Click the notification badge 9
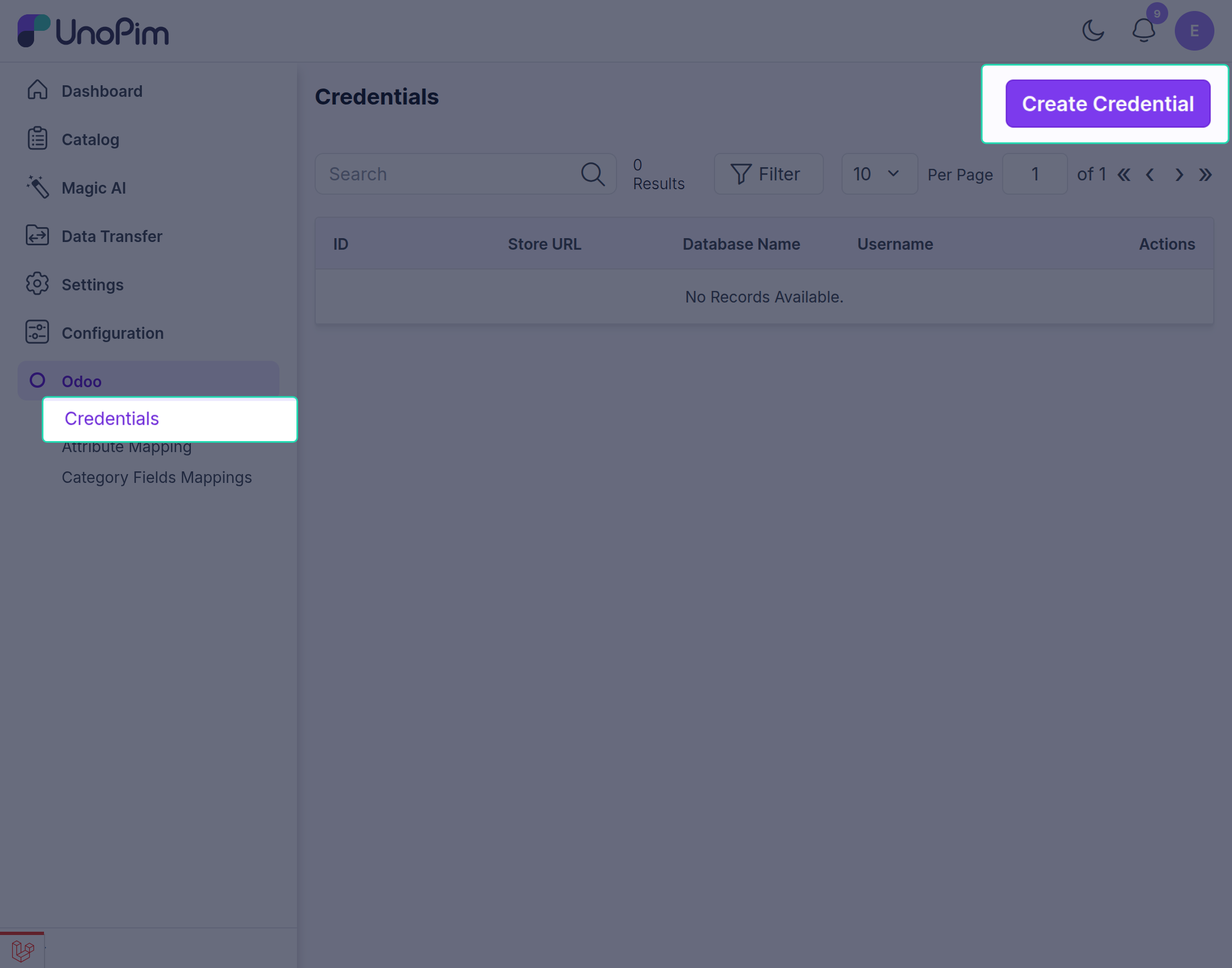1232x968 pixels. (x=1157, y=14)
